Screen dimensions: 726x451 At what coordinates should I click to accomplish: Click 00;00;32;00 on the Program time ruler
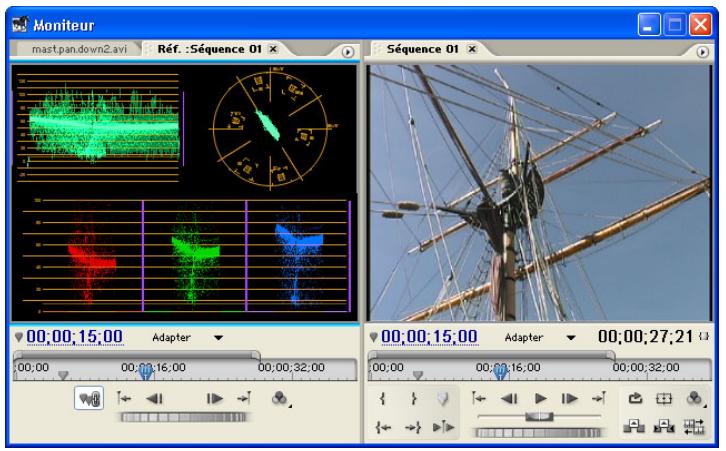[x=646, y=367]
